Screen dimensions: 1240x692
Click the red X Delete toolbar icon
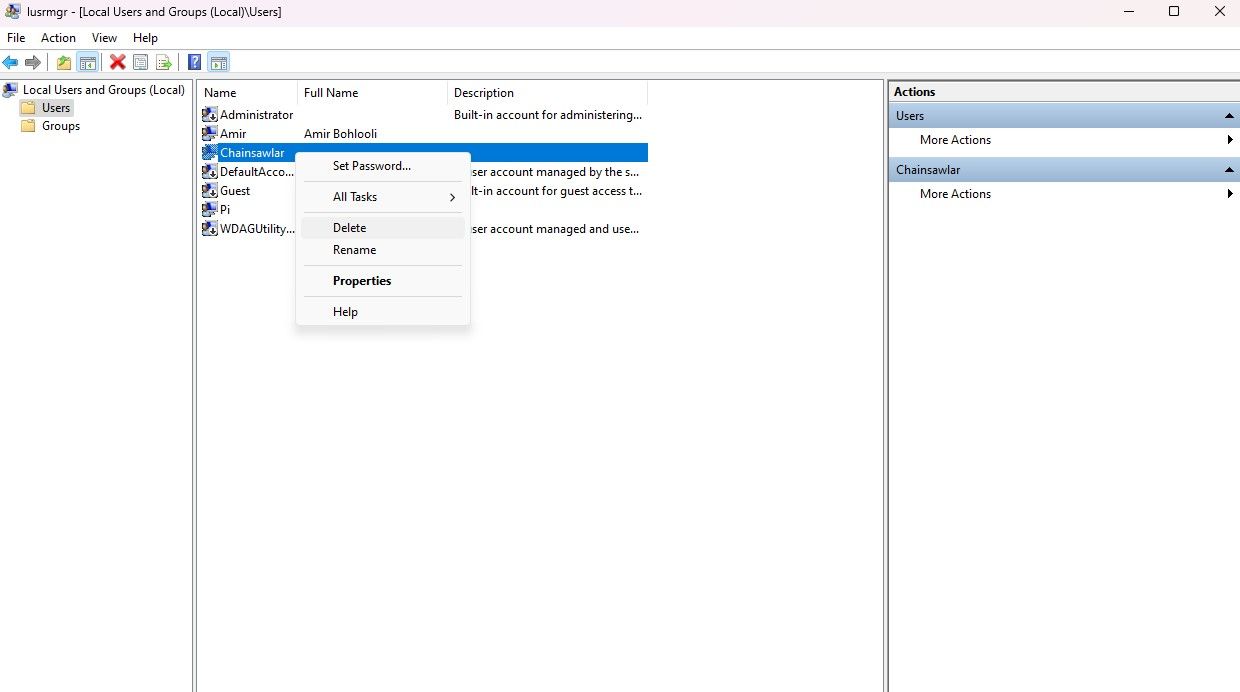click(x=117, y=62)
